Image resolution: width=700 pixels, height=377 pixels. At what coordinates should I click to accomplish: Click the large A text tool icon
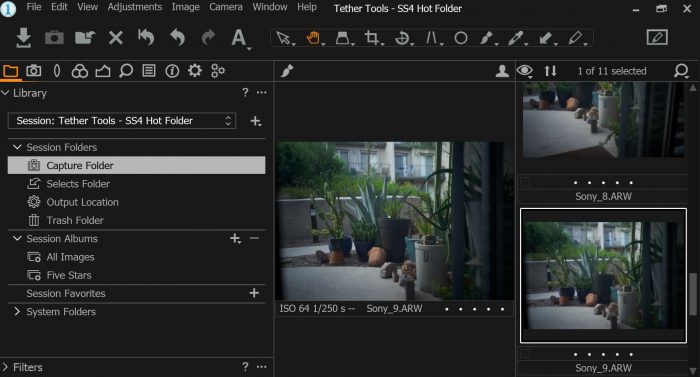(x=239, y=38)
